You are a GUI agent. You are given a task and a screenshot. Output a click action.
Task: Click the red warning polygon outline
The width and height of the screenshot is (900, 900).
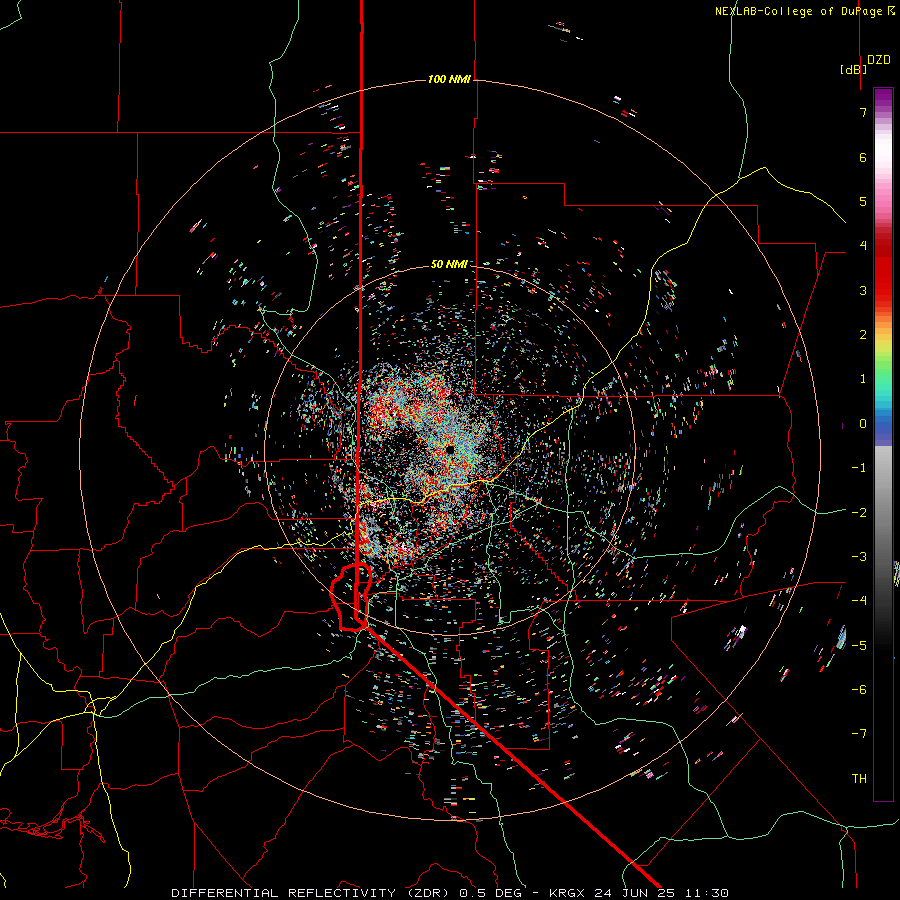(351, 597)
